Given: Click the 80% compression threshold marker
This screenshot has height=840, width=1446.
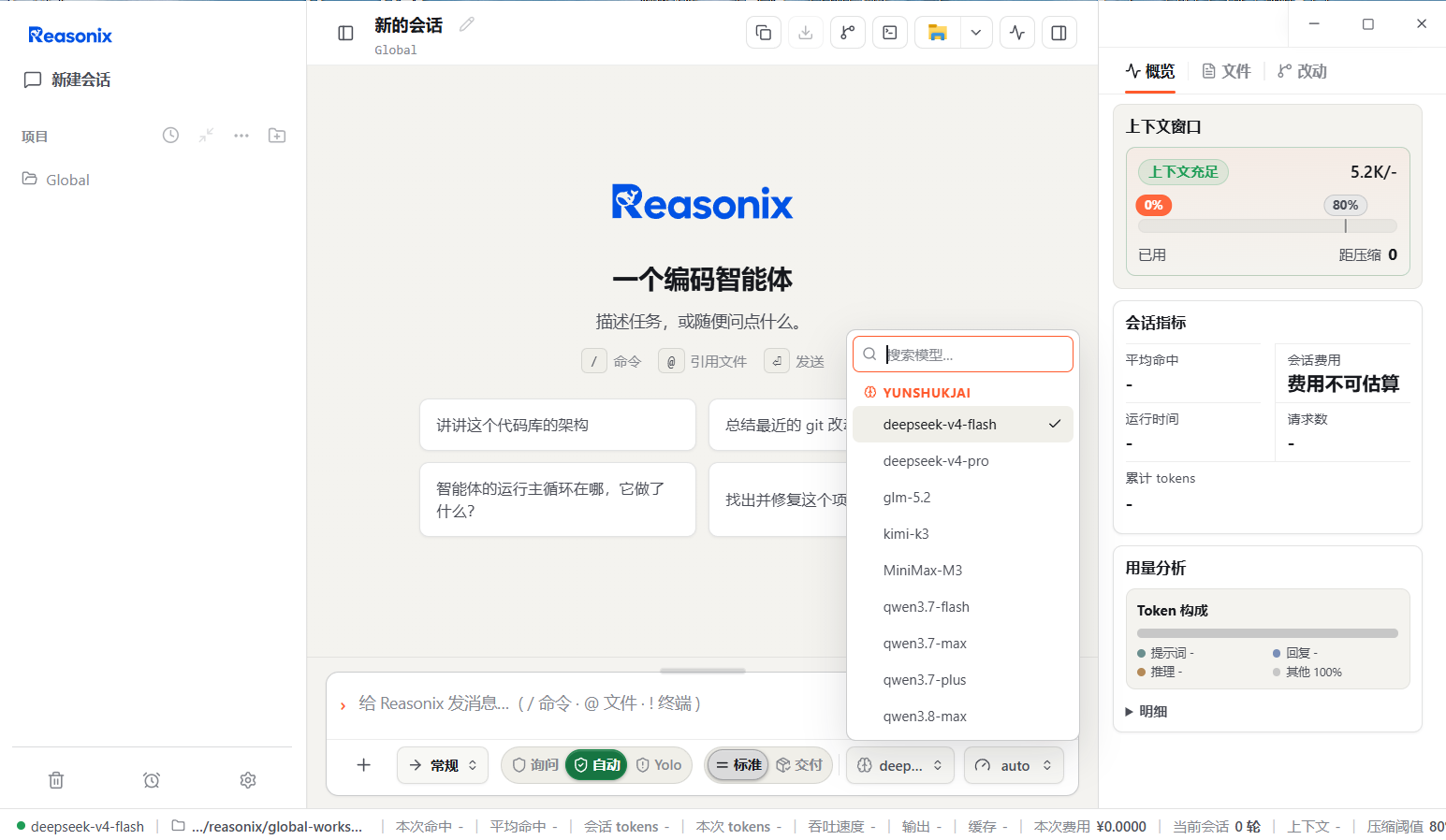Looking at the screenshot, I should coord(1345,205).
